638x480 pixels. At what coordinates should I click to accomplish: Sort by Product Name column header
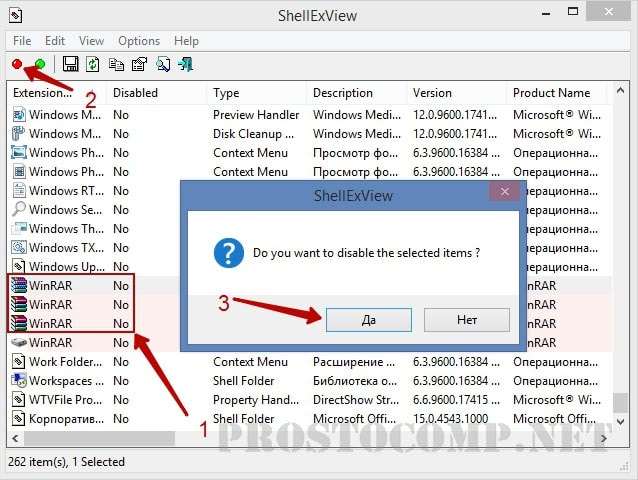point(557,93)
